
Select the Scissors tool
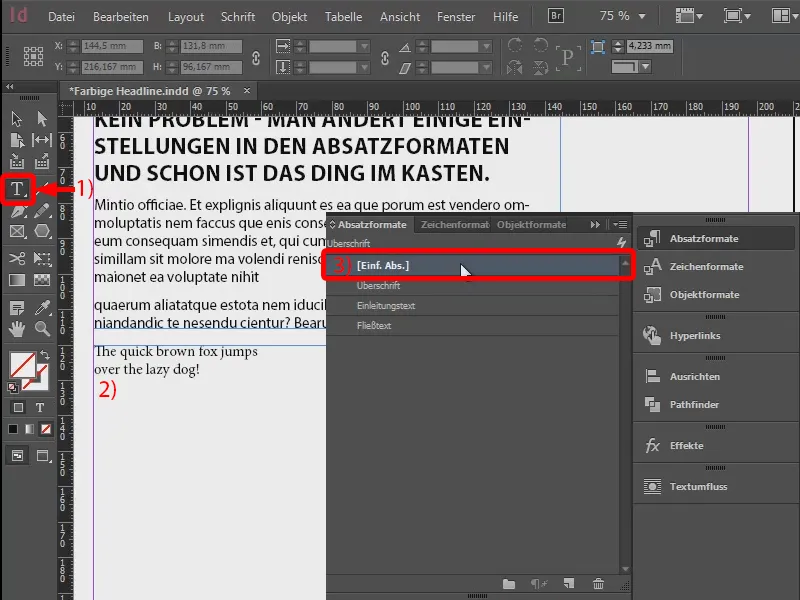point(16,259)
